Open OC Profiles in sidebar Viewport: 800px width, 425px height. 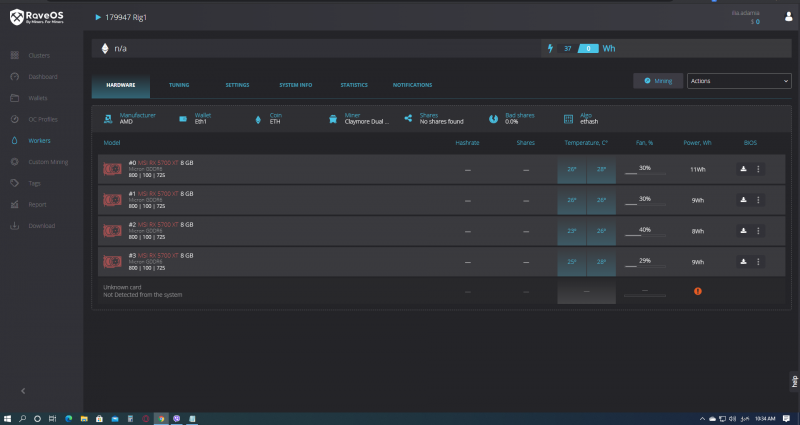43,119
